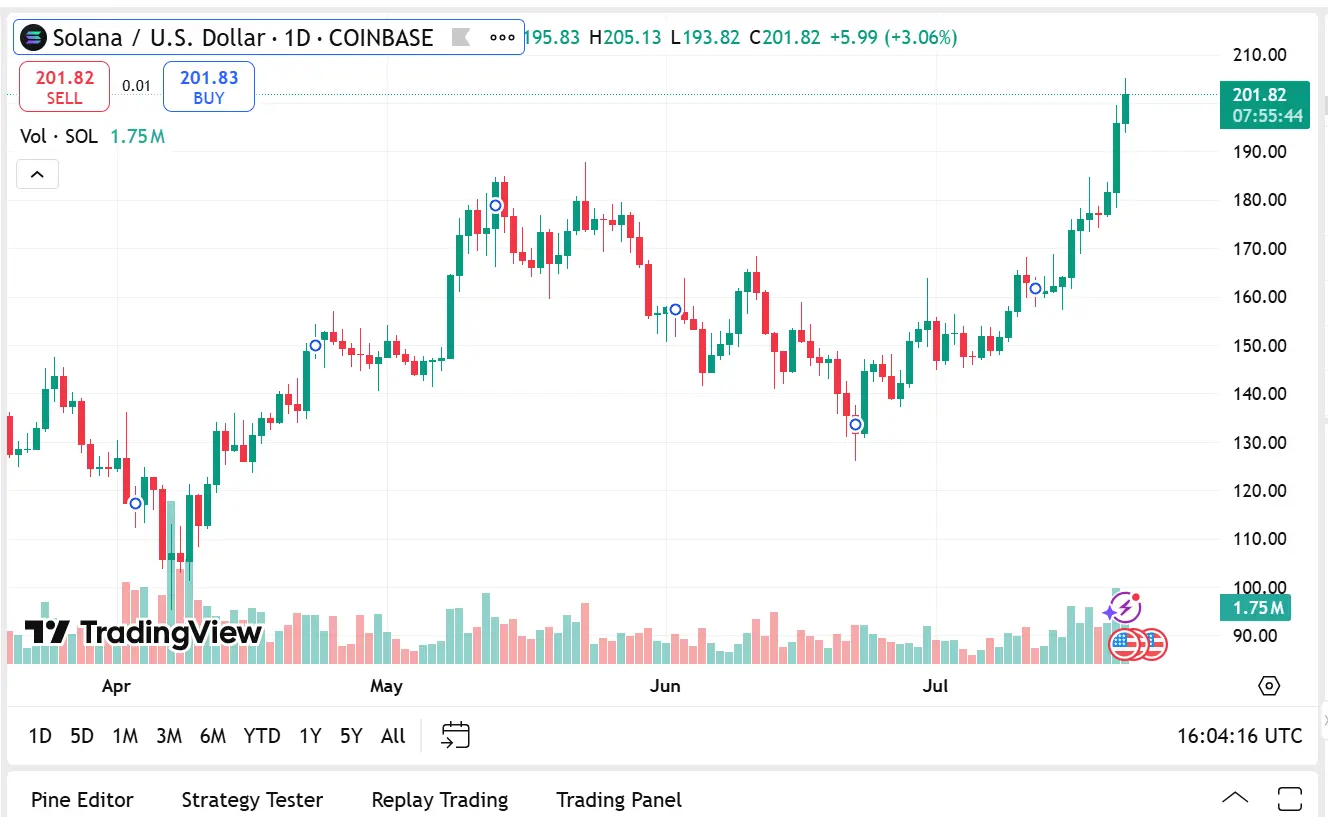Click the May earnings marker circle on chart
The width and height of the screenshot is (1328, 817).
pyautogui.click(x=495, y=205)
